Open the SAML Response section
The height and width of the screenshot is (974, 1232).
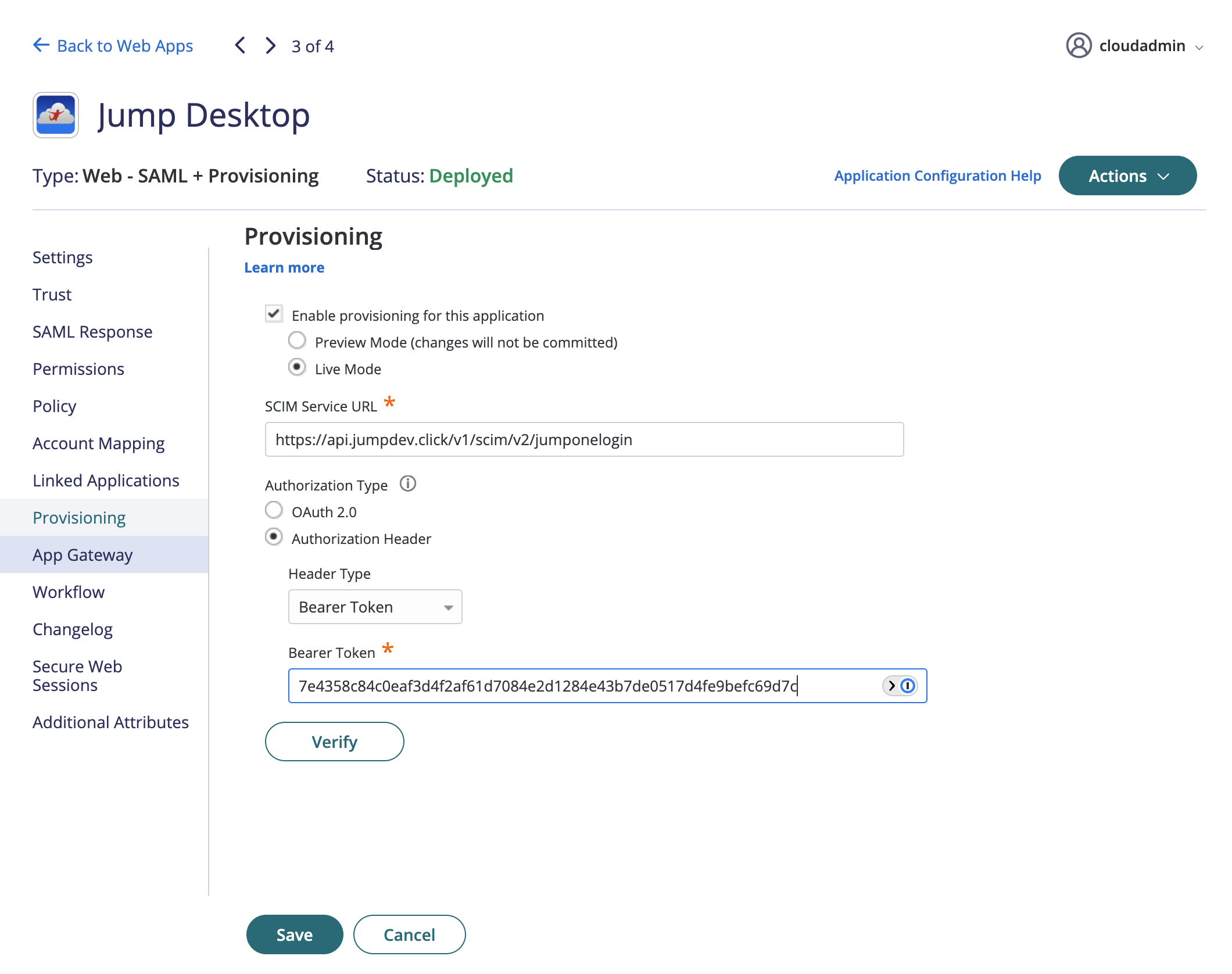point(92,332)
